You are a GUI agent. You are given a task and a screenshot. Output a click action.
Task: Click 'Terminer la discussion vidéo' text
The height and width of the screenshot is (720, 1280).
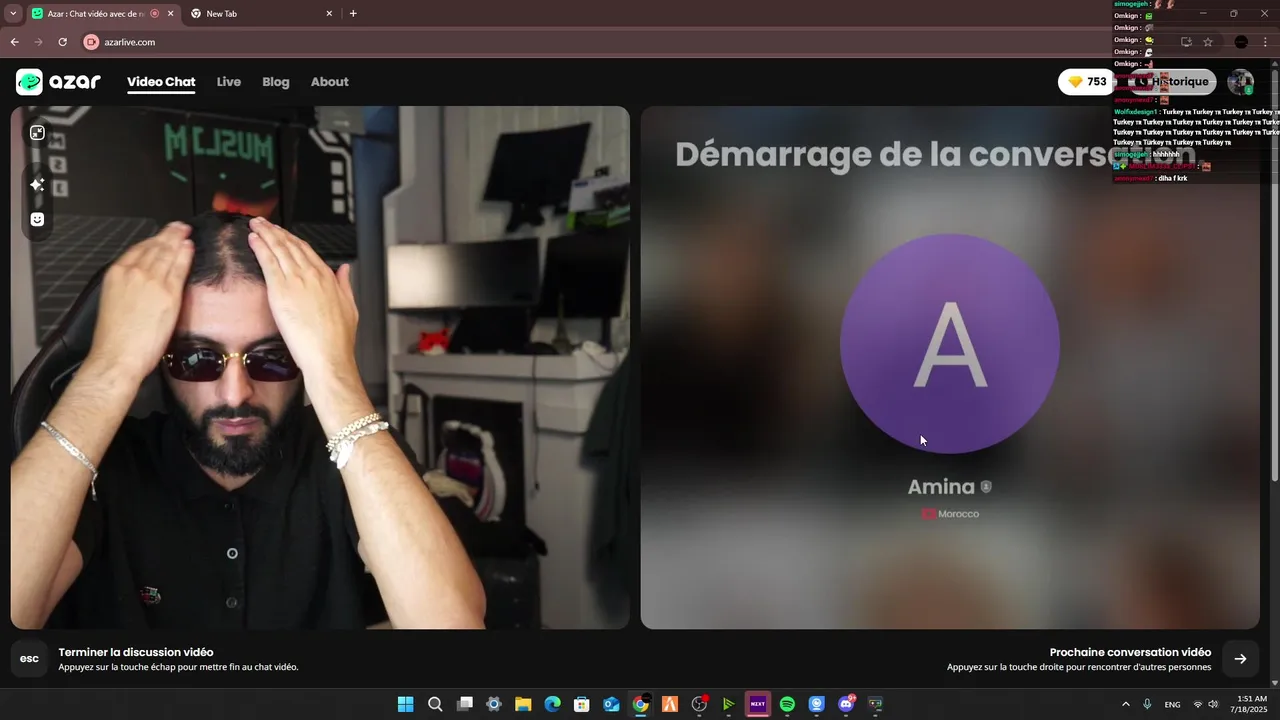[x=136, y=652]
